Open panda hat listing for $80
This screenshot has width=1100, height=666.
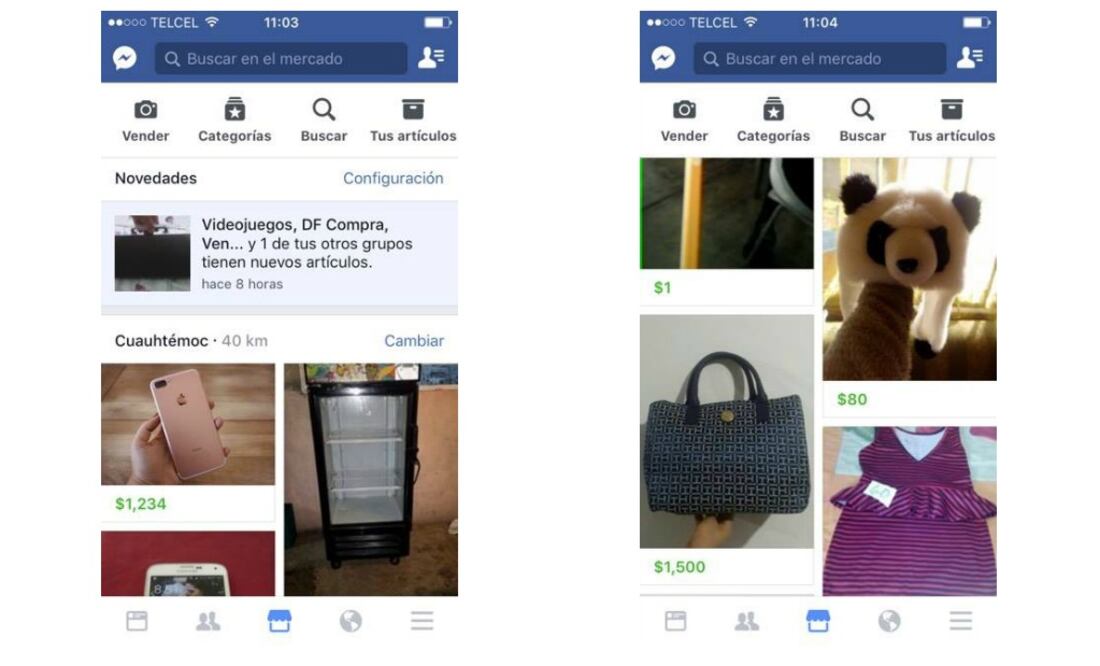[909, 286]
